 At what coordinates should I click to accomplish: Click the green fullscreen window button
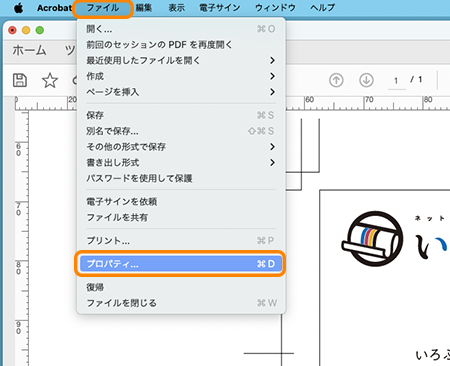tap(40, 30)
